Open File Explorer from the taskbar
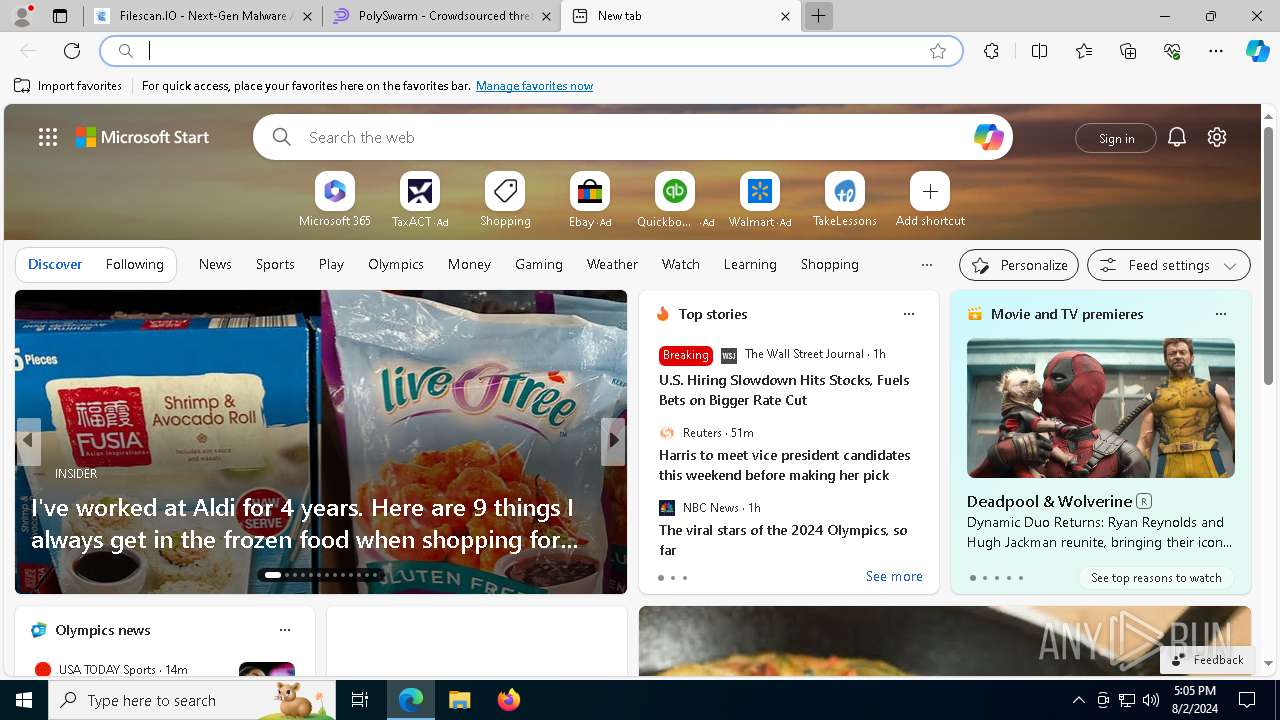Viewport: 1280px width, 720px height. point(460,700)
